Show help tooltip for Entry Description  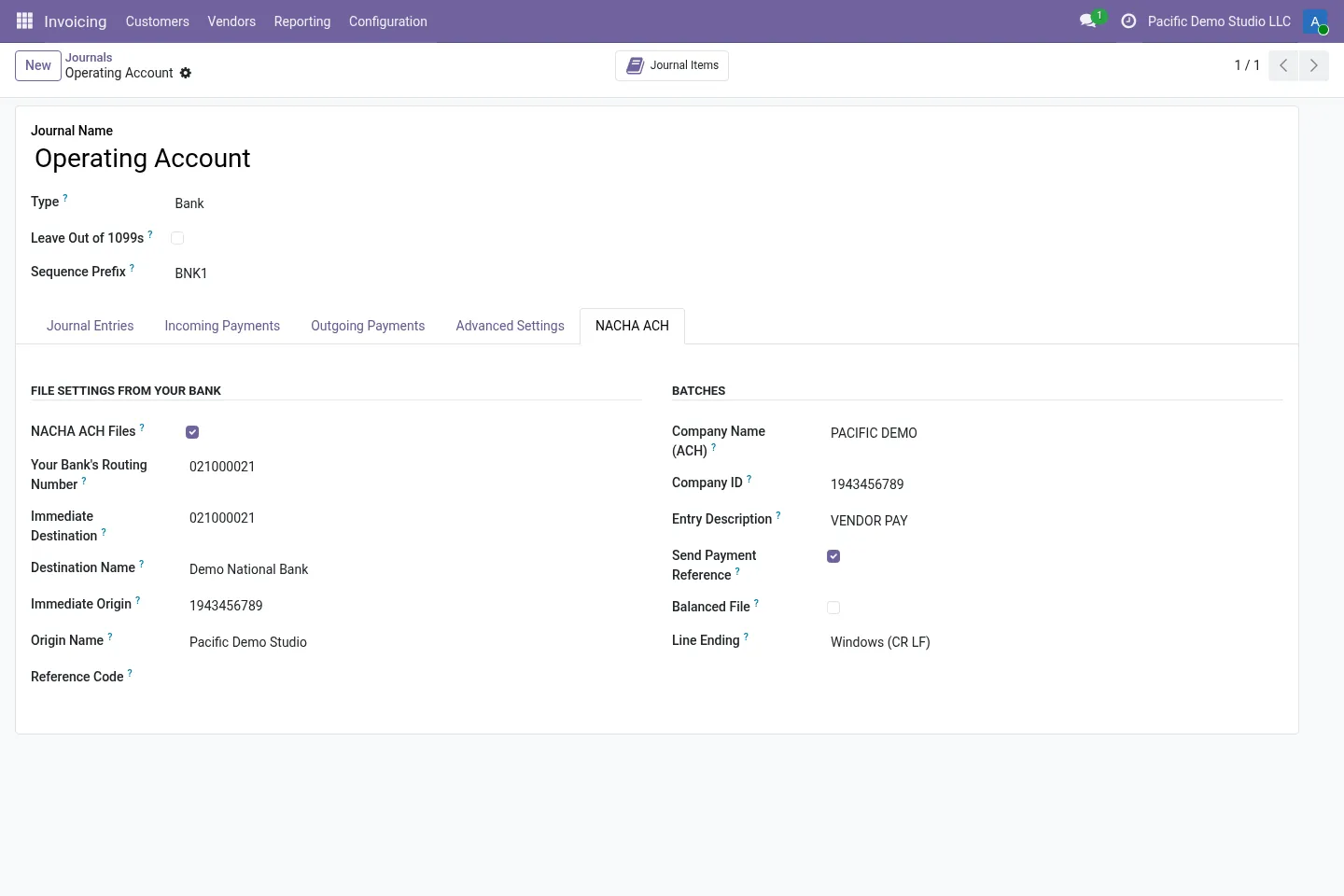778,515
